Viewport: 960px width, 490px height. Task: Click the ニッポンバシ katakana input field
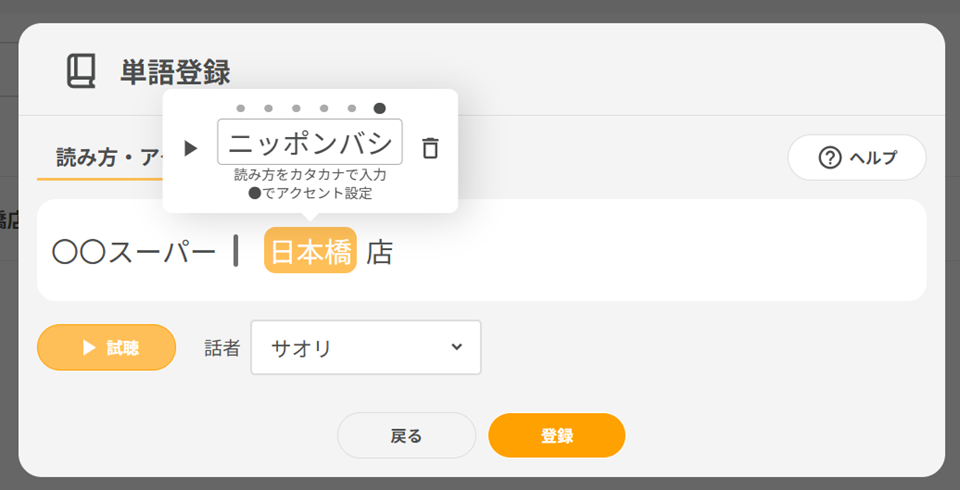(310, 142)
